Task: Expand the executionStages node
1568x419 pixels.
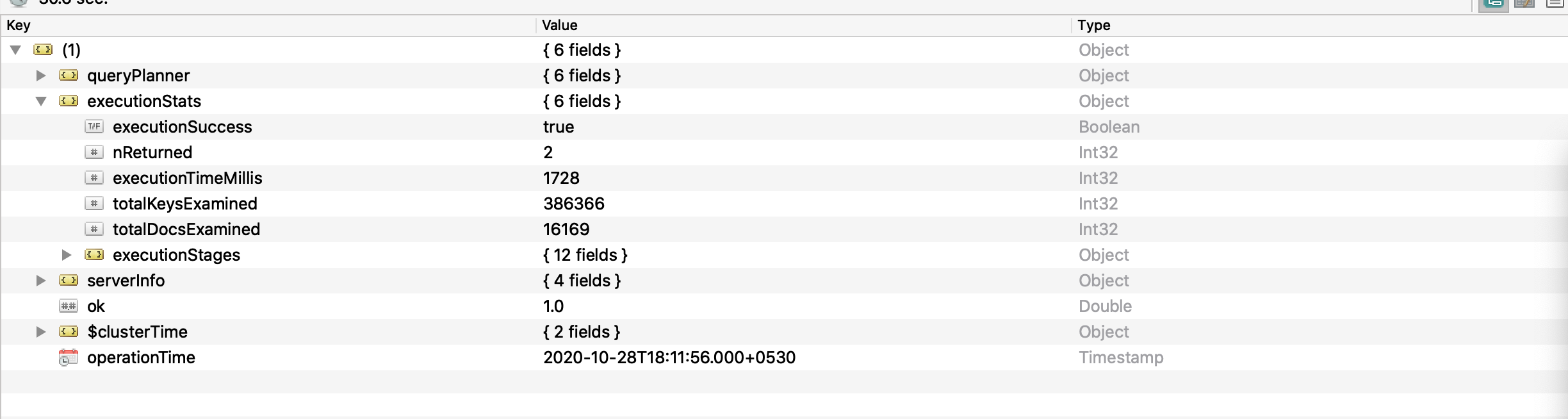Action: (67, 255)
